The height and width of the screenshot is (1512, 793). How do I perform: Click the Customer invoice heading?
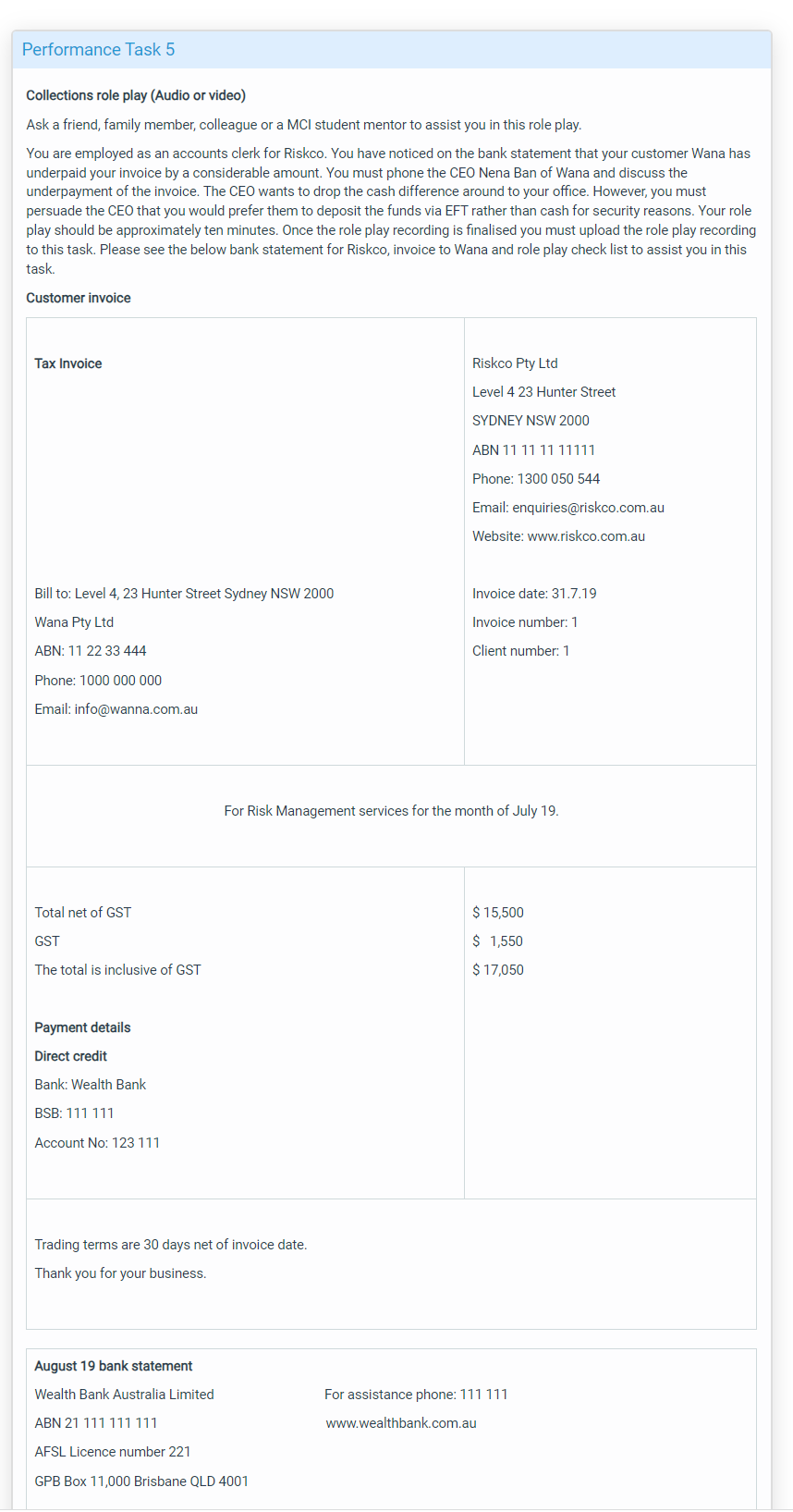79,298
